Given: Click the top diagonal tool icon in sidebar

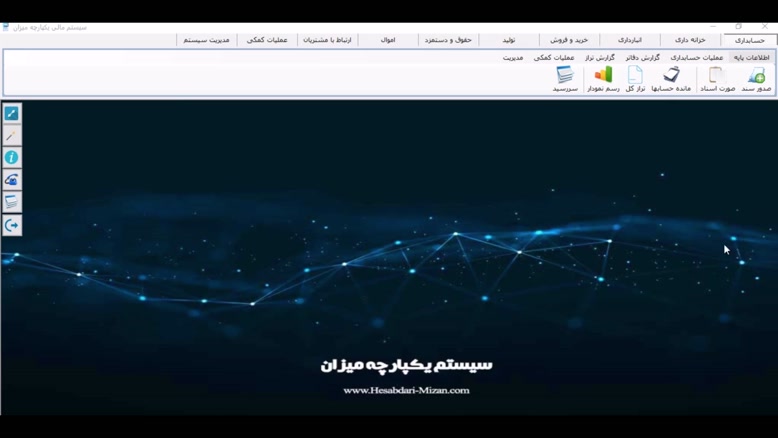Looking at the screenshot, I should (12, 114).
